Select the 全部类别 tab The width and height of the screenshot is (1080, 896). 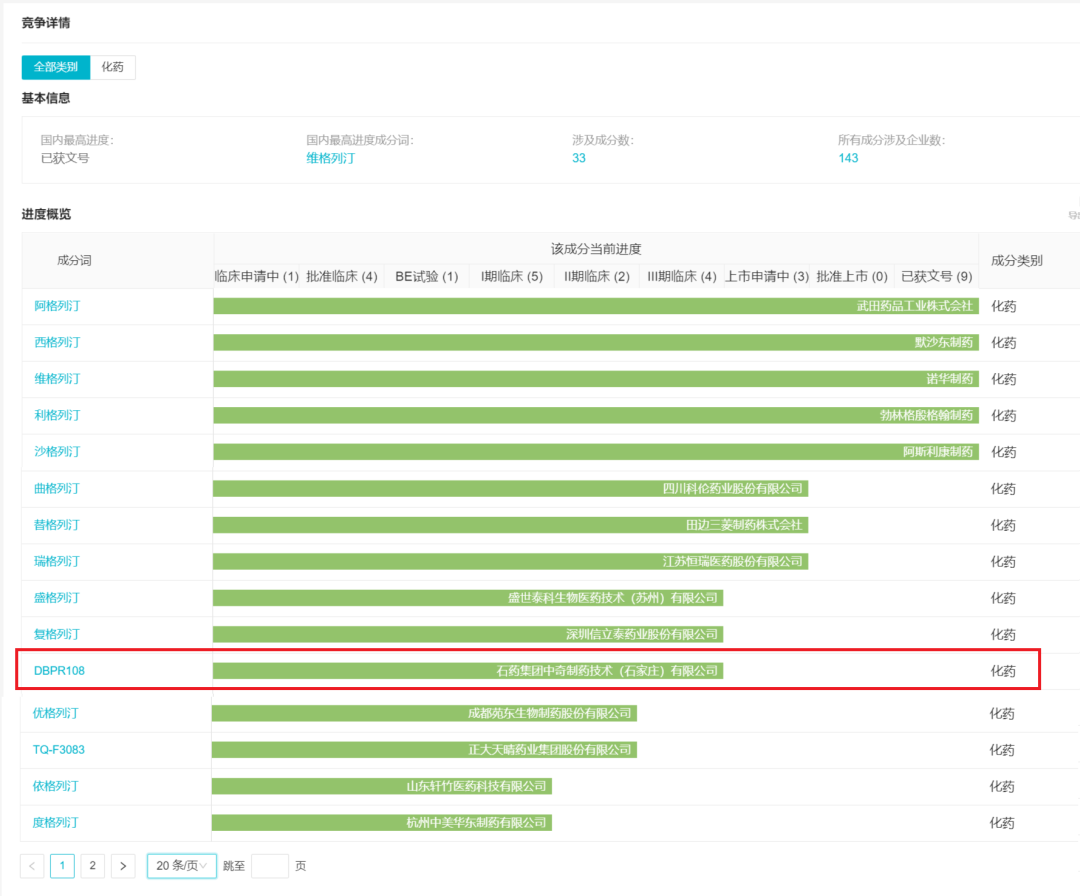coord(56,67)
